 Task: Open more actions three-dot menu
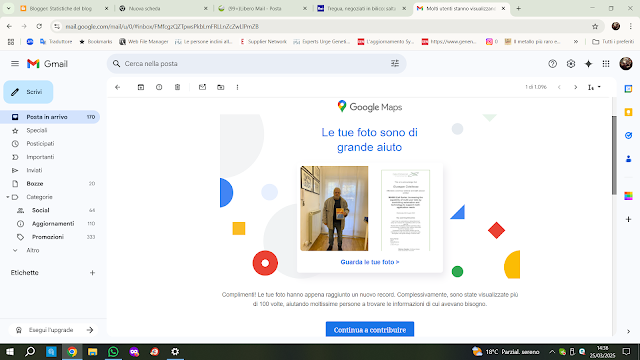[238, 87]
